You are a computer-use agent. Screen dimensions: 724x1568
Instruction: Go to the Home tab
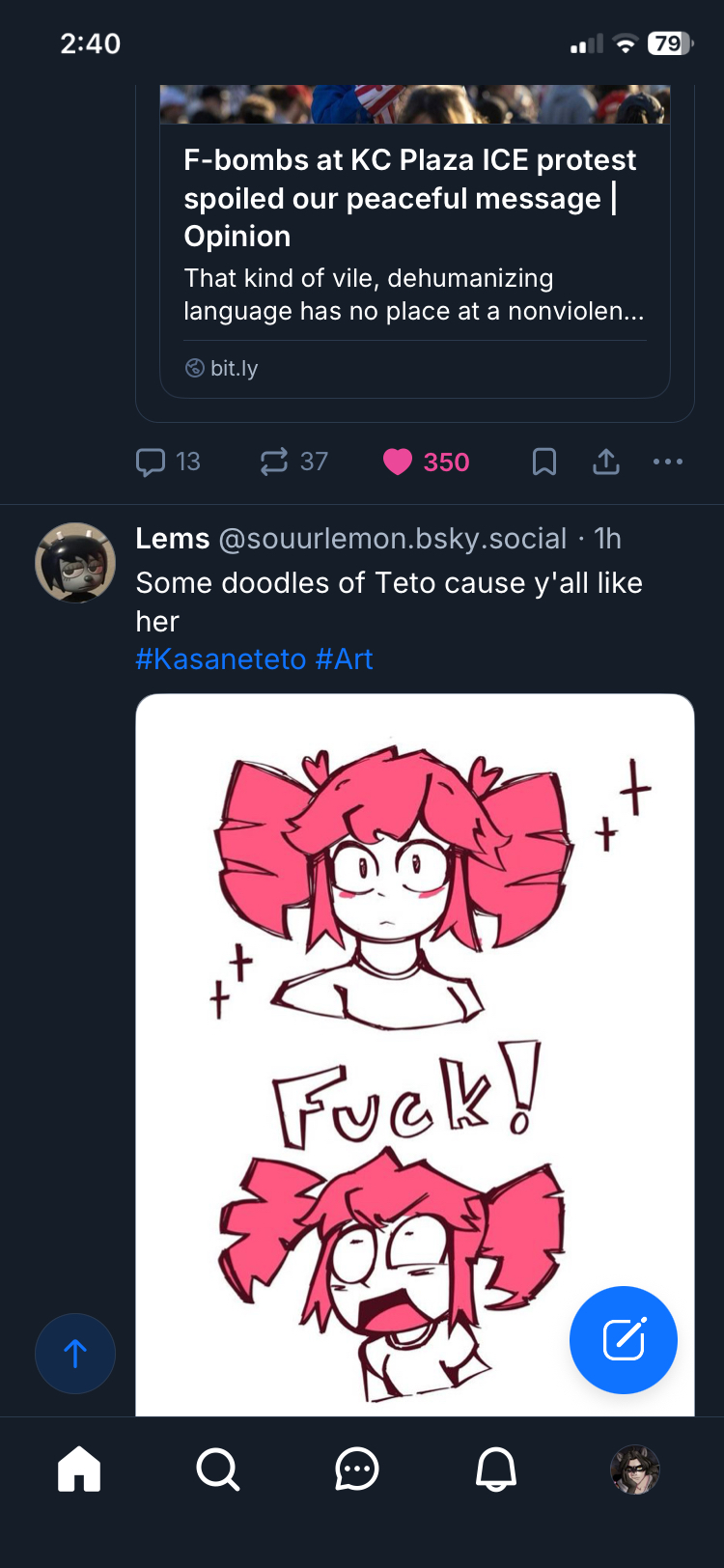[x=79, y=1470]
